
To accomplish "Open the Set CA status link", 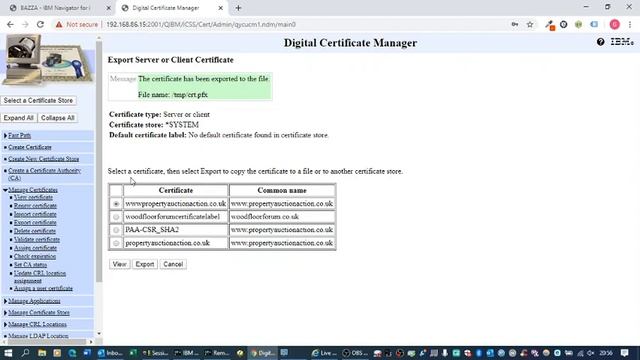I will [x=30, y=265].
